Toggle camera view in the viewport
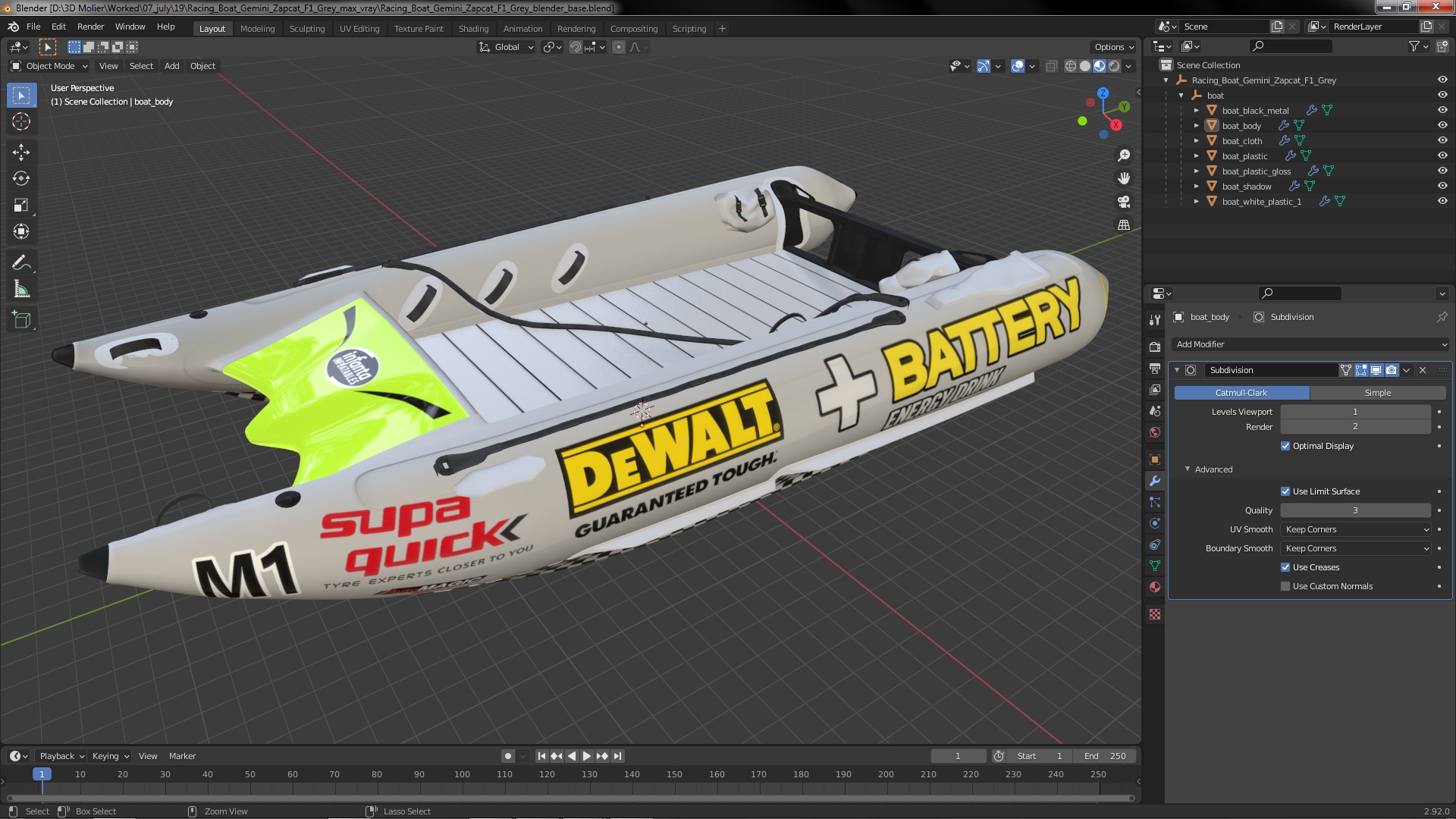 1124,202
